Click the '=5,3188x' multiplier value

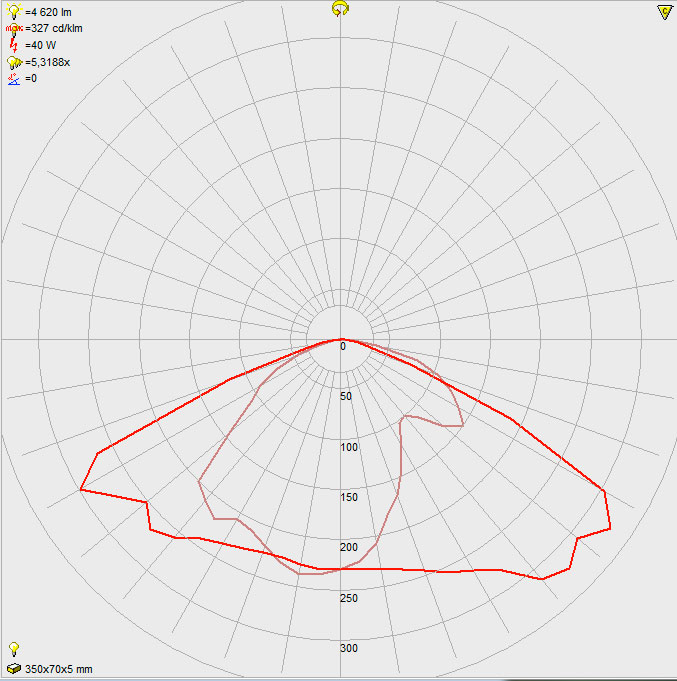47,63
